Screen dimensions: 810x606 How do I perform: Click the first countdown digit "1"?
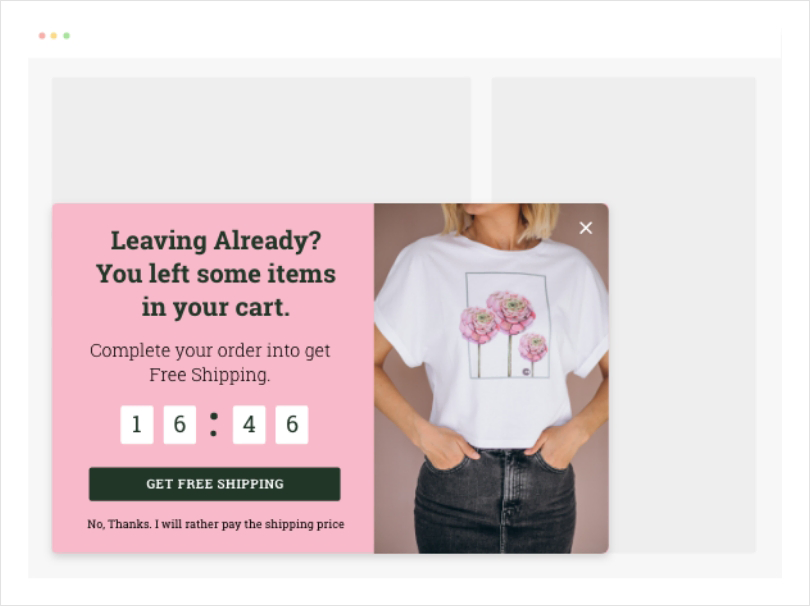(x=137, y=425)
